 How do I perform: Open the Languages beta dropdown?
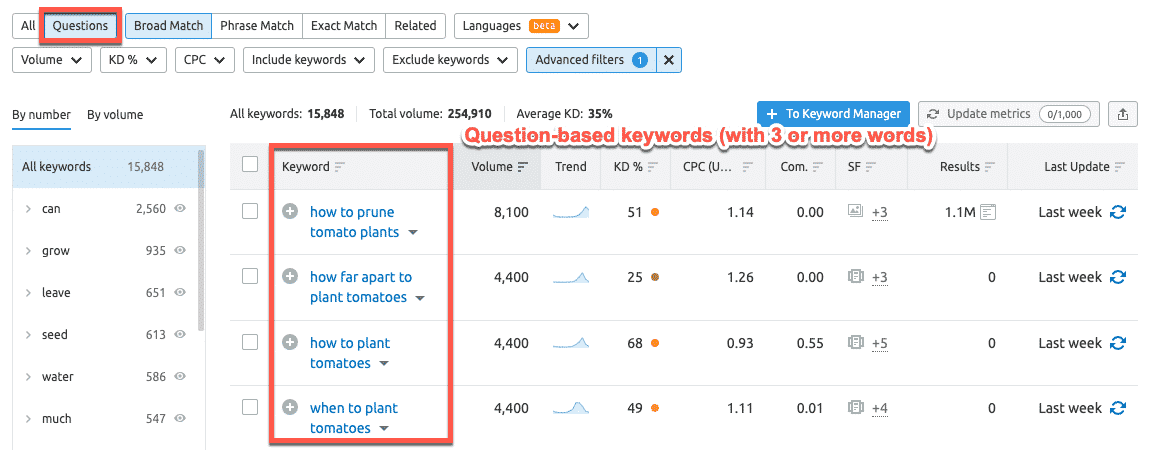tap(520, 26)
